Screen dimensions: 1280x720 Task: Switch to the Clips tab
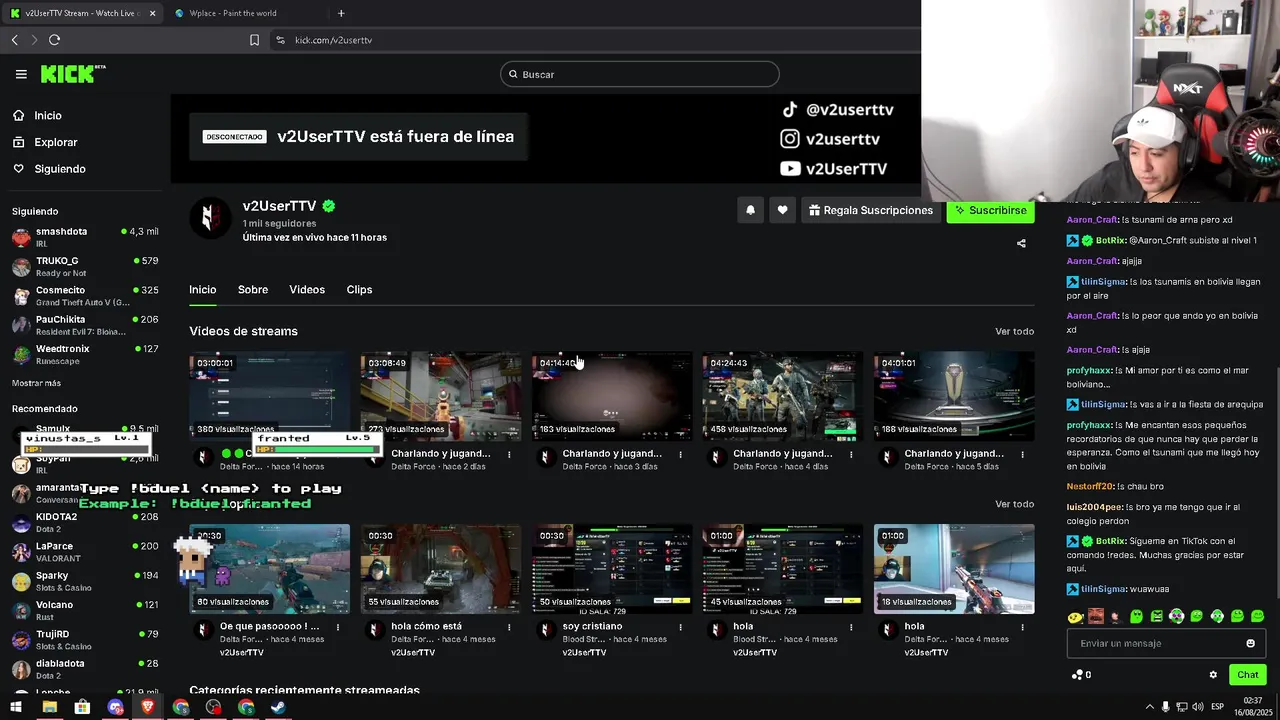[x=359, y=290]
